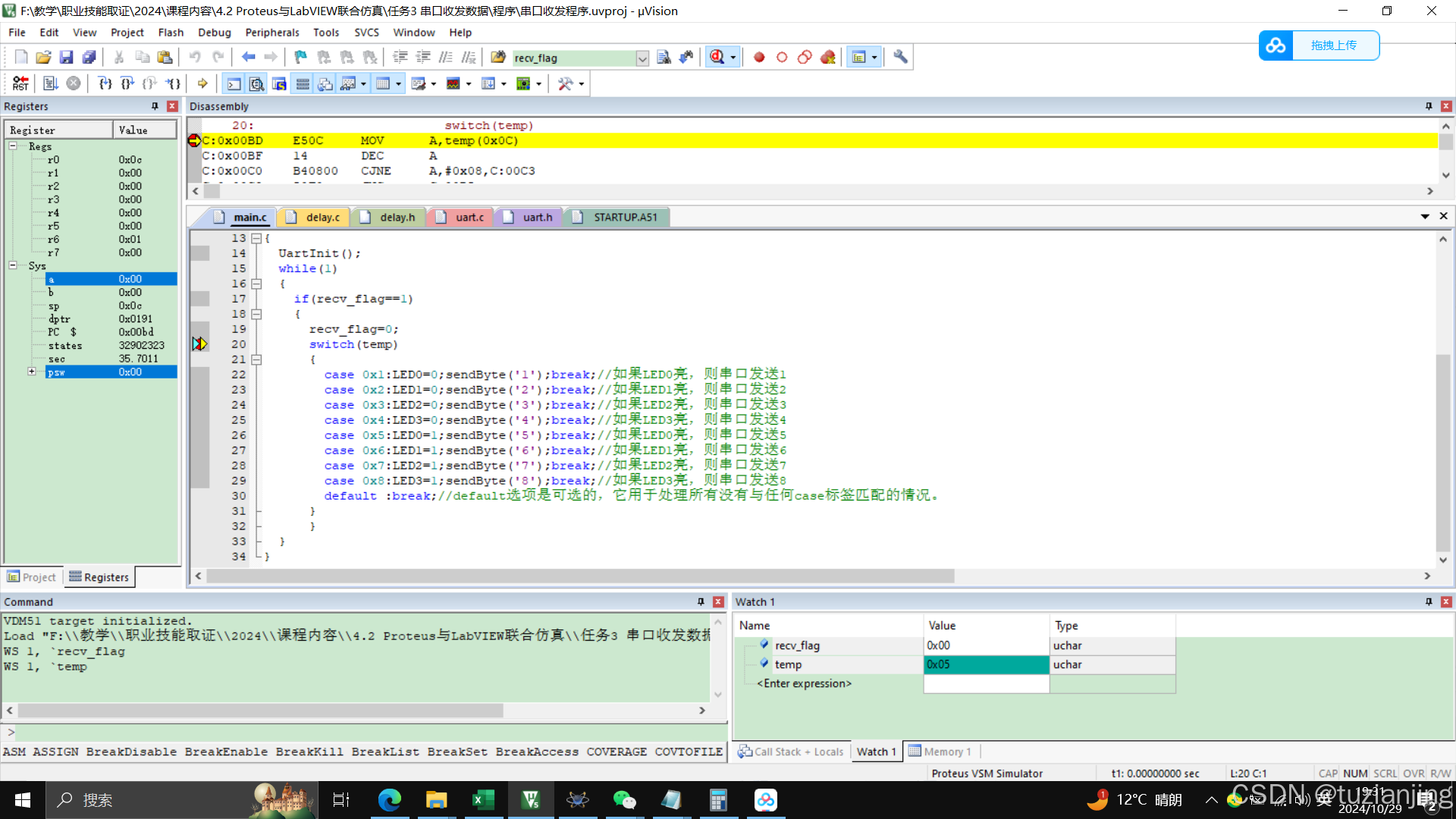Click the Project panel tab button
Viewport: 1456px width, 819px height.
(32, 577)
